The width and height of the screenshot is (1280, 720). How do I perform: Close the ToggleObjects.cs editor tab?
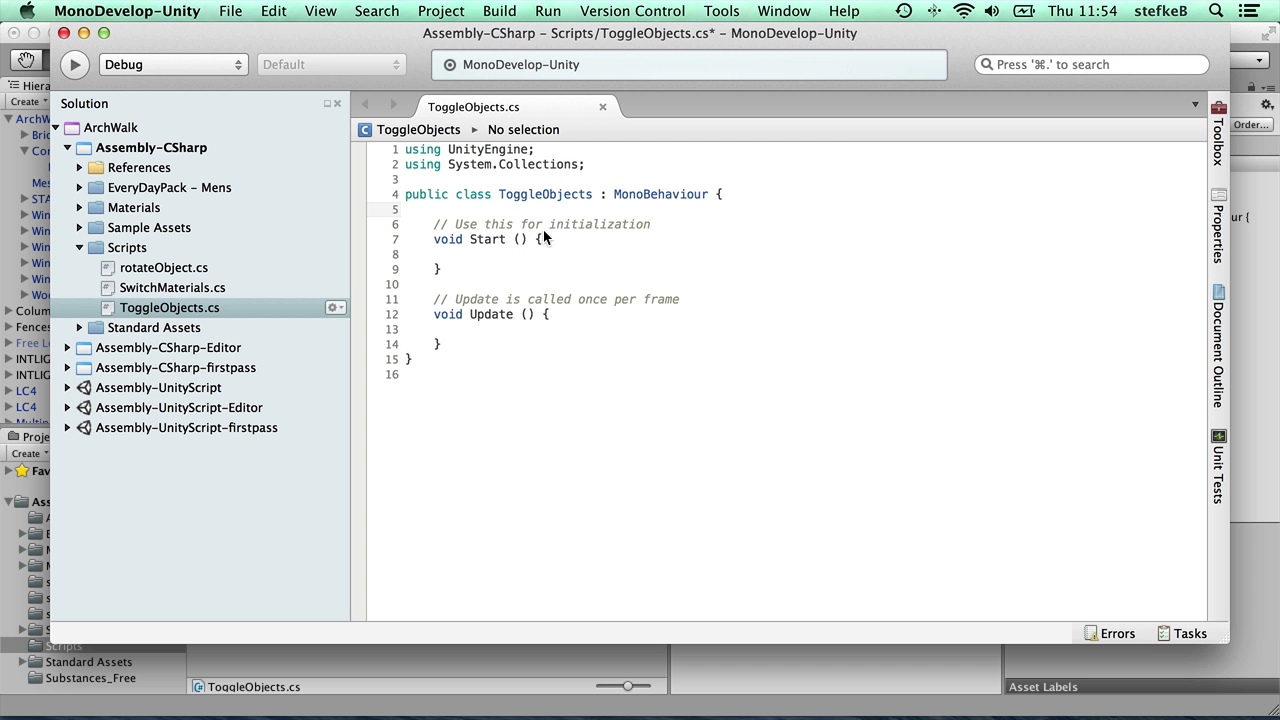tap(603, 107)
